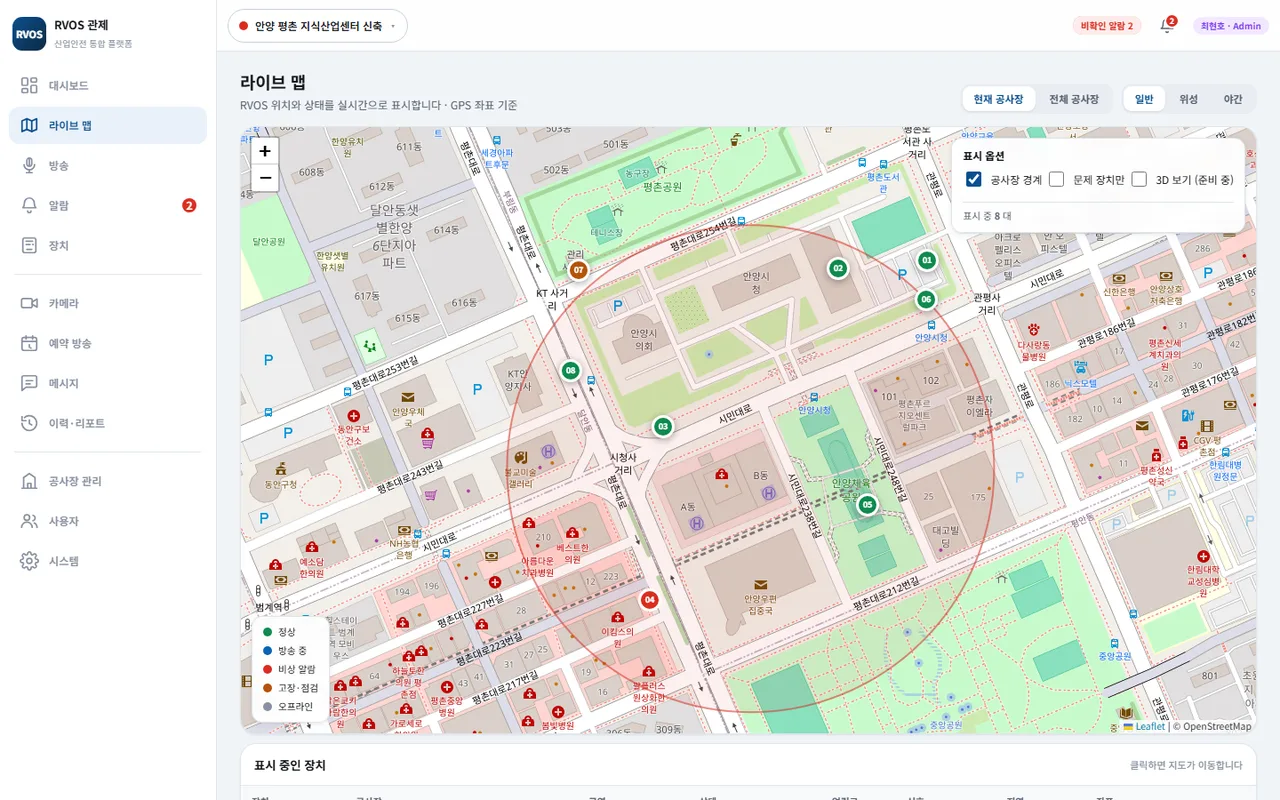
Task: Open the 대시보드 dashboard icon in sidebar
Action: click(x=29, y=85)
